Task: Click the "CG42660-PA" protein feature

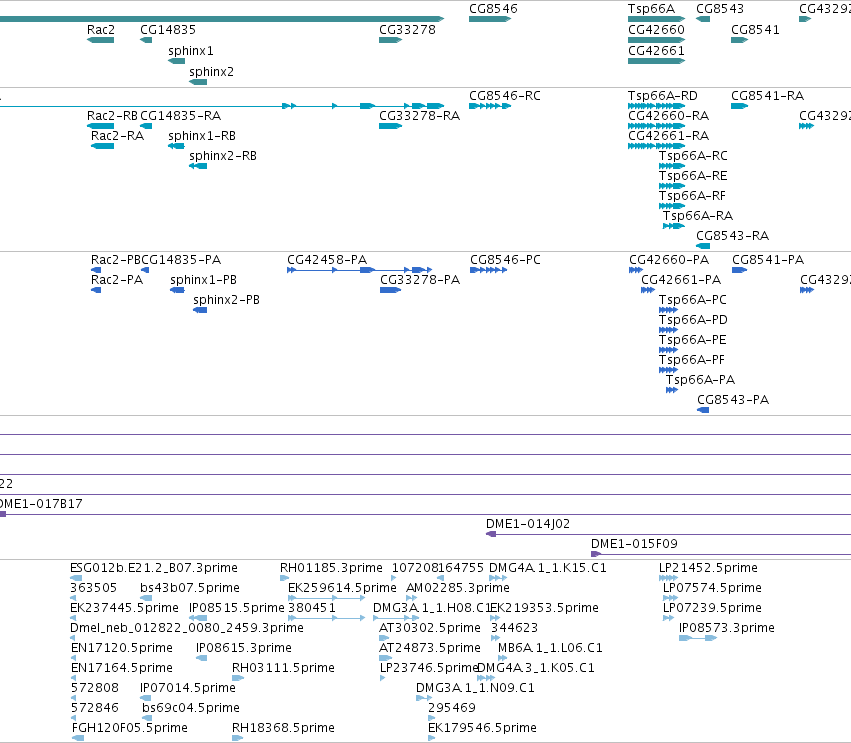Action: click(669, 261)
